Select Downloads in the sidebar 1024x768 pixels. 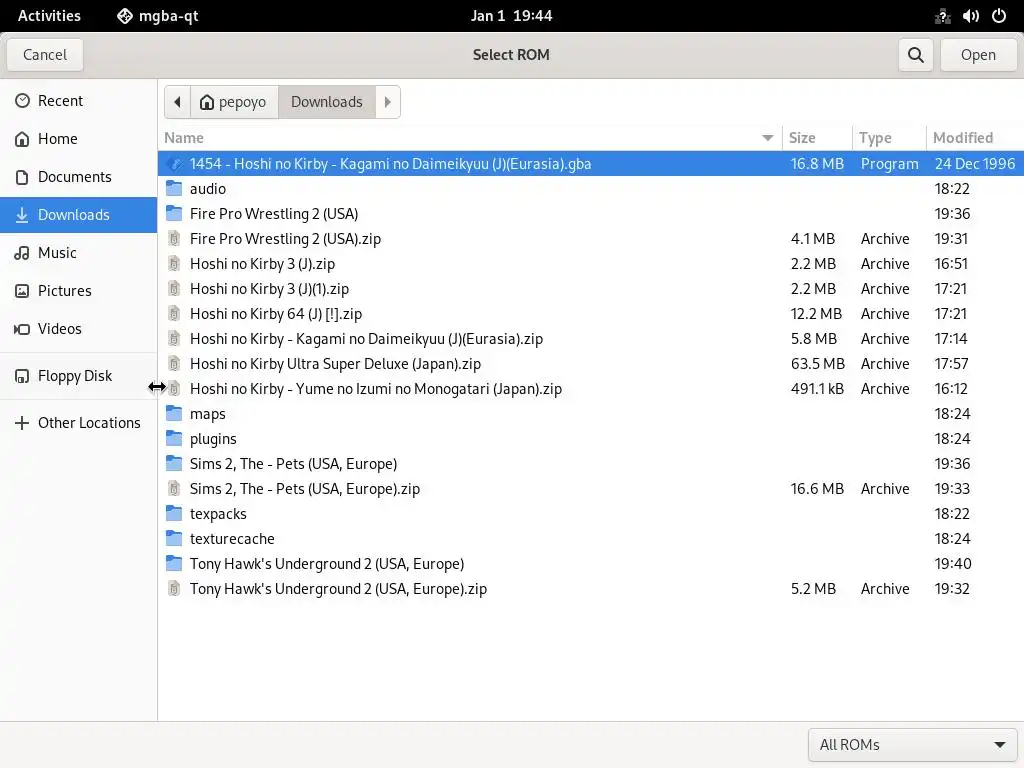click(78, 215)
